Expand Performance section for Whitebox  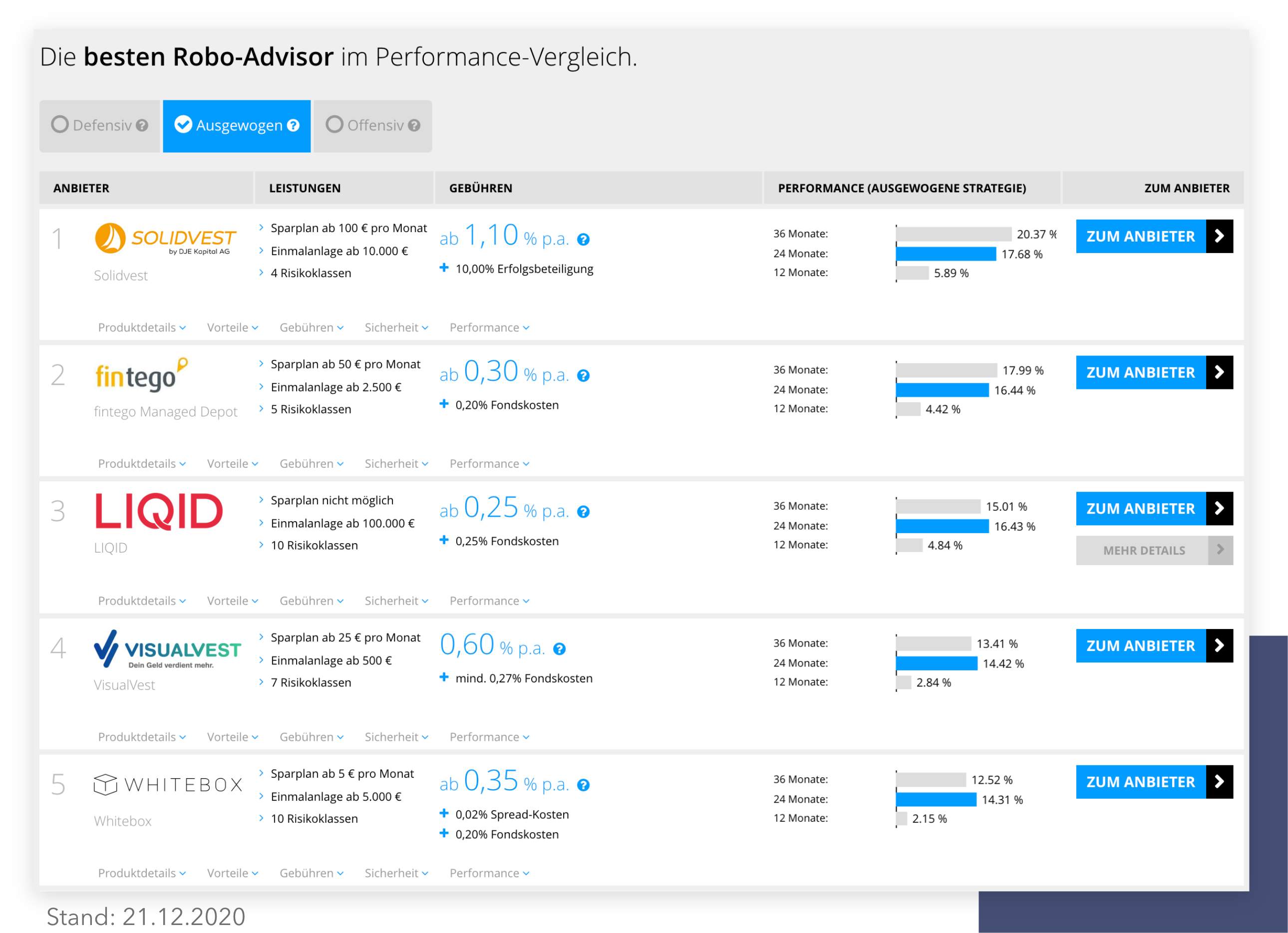click(490, 874)
